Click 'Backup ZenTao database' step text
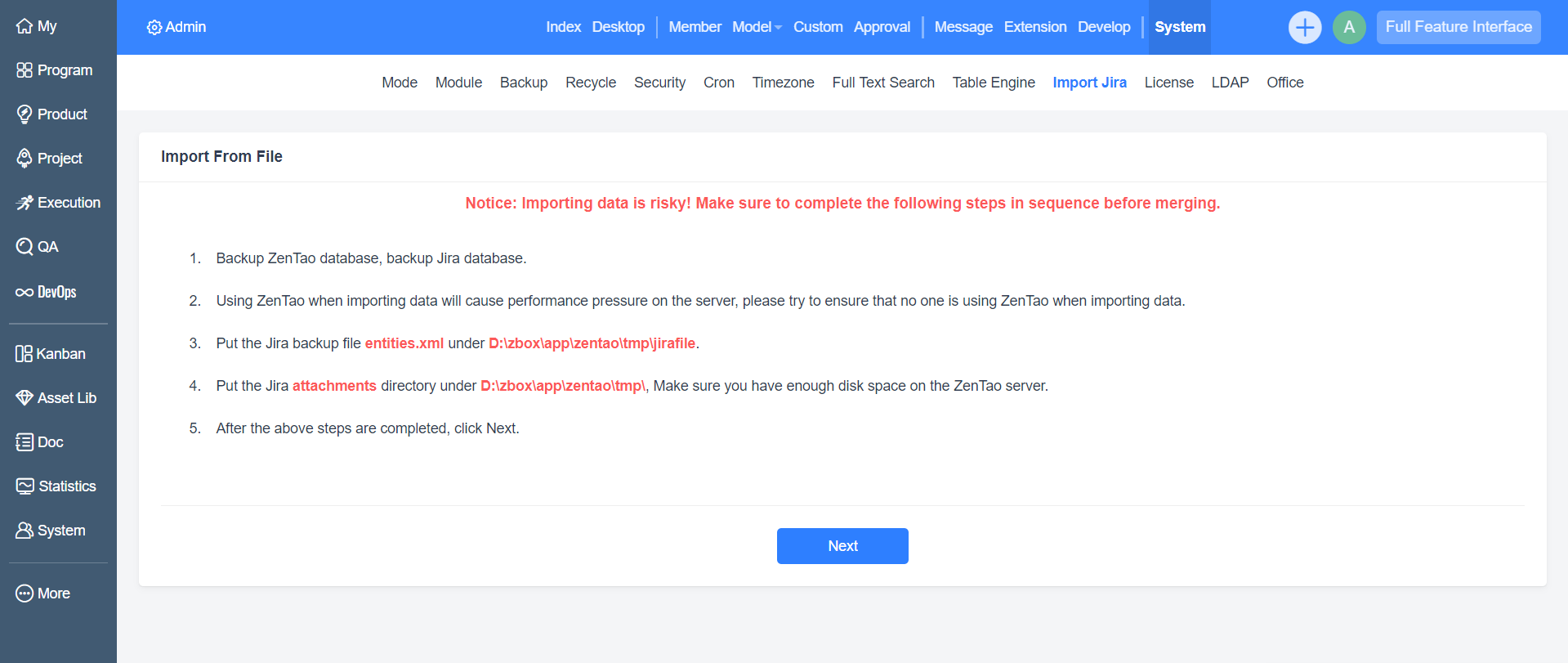The image size is (1568, 663). click(x=371, y=258)
